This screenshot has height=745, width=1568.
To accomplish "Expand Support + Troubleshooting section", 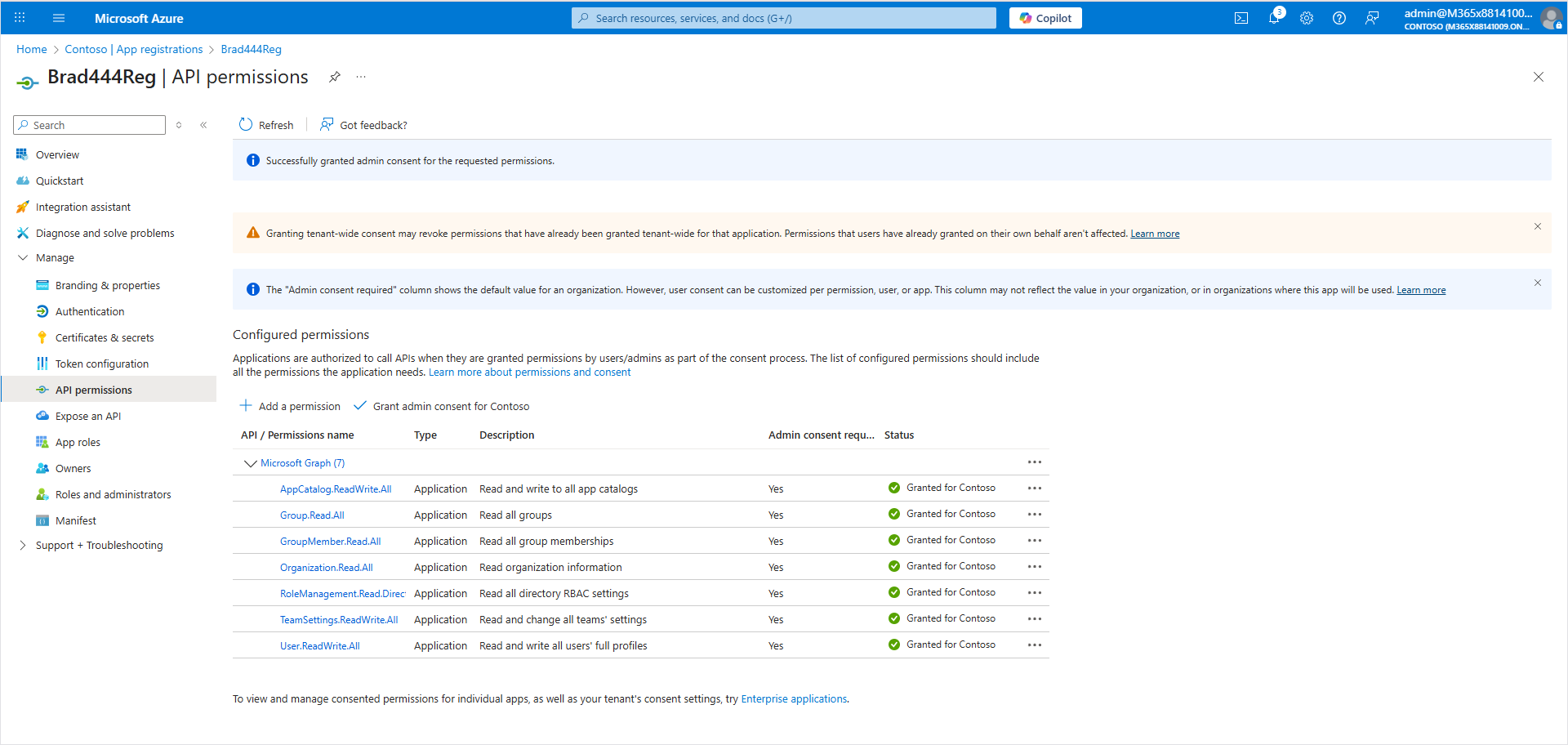I will [x=23, y=546].
